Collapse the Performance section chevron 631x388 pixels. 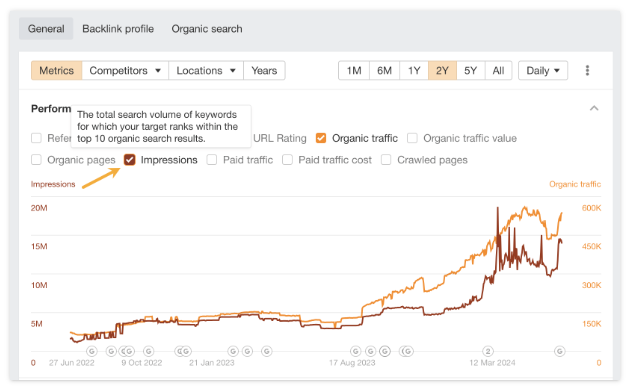click(x=594, y=108)
